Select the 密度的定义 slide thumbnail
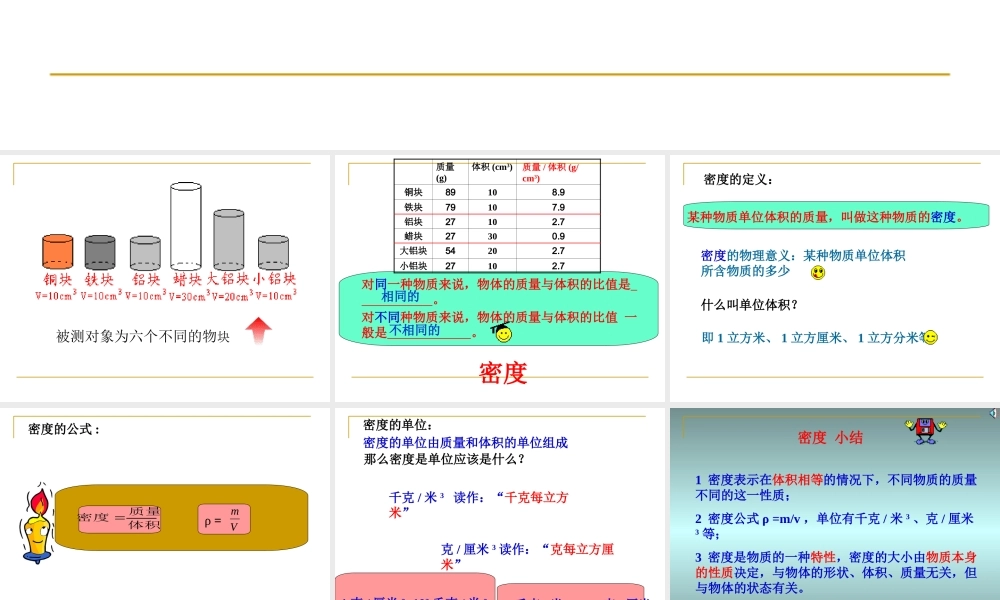Screen dimensions: 1000x600 coord(835,278)
